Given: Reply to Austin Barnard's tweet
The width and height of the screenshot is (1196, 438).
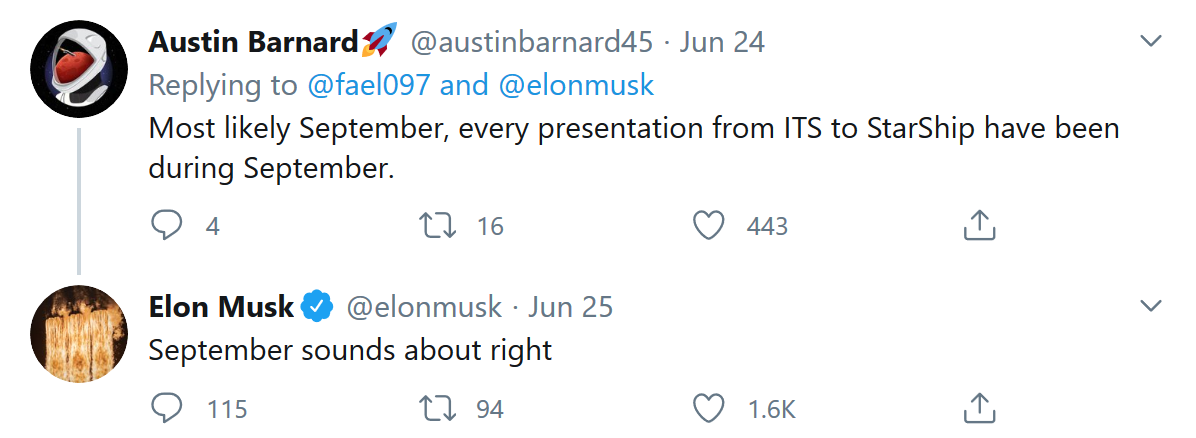Looking at the screenshot, I should pyautogui.click(x=167, y=227).
